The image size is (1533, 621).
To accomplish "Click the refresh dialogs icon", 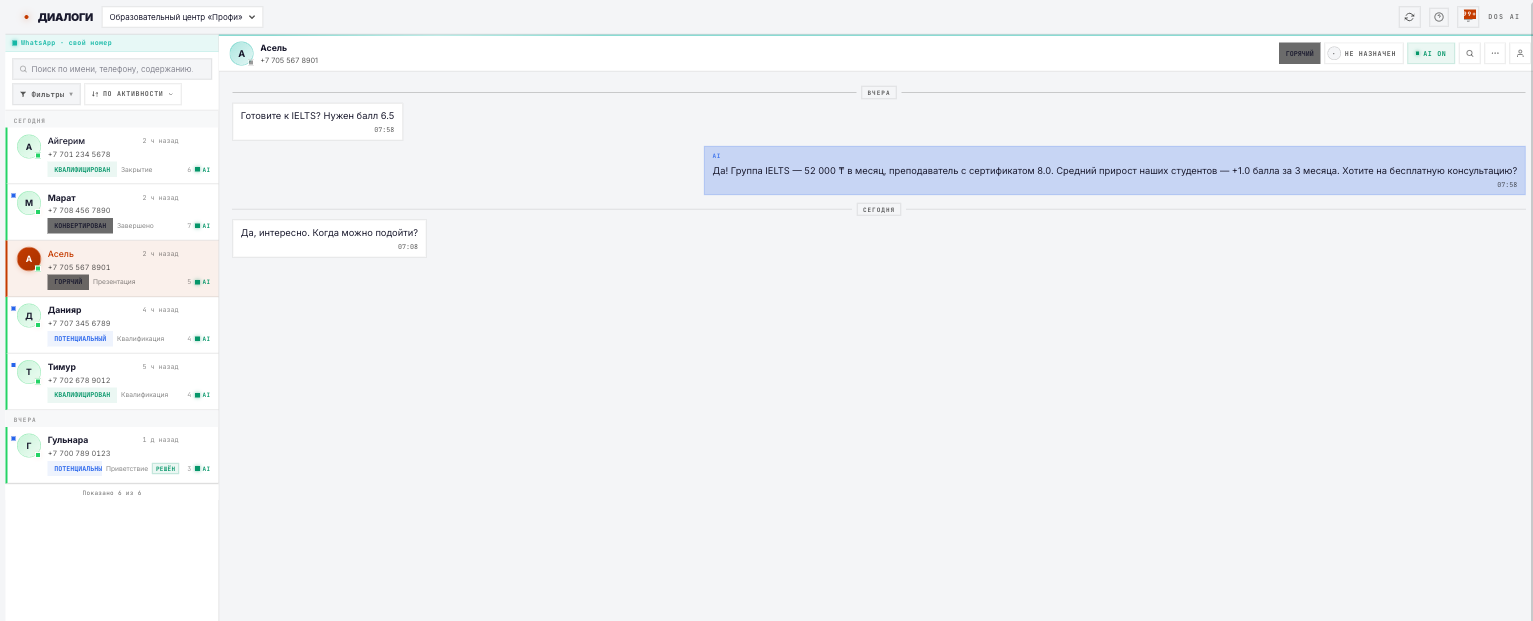I will point(1410,16).
